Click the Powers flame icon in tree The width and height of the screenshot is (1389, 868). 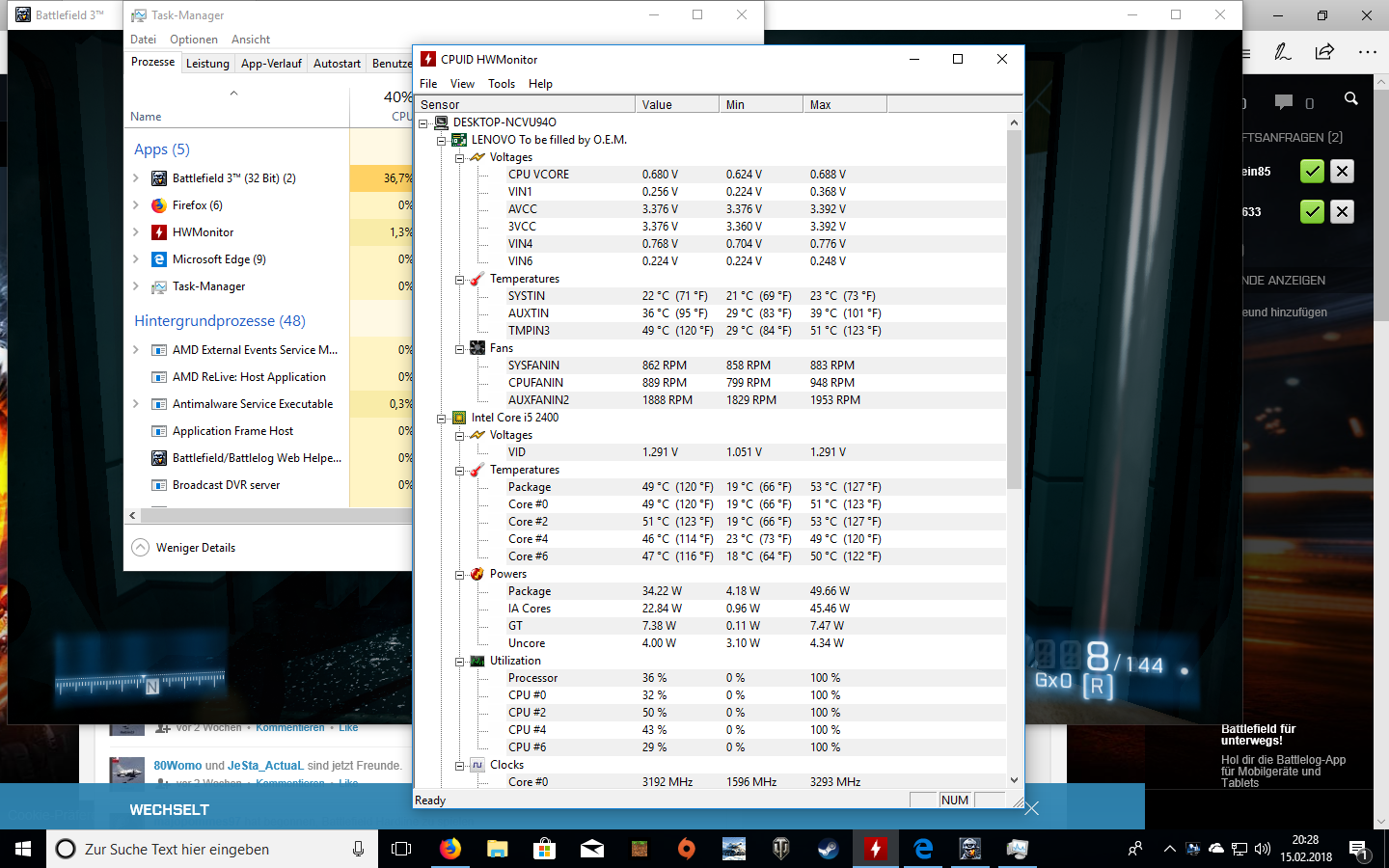[x=477, y=574]
